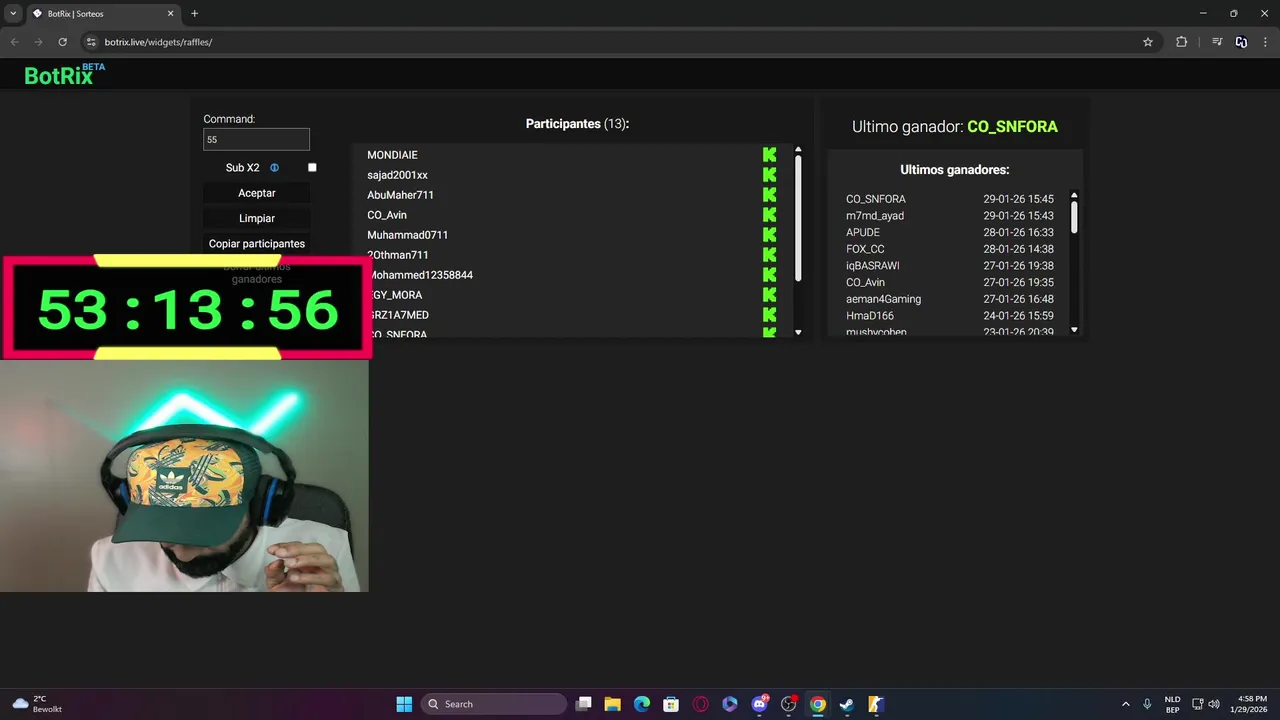Screen dimensions: 1280x720
Task: Click the NLD BEP language indicator
Action: [1172, 704]
